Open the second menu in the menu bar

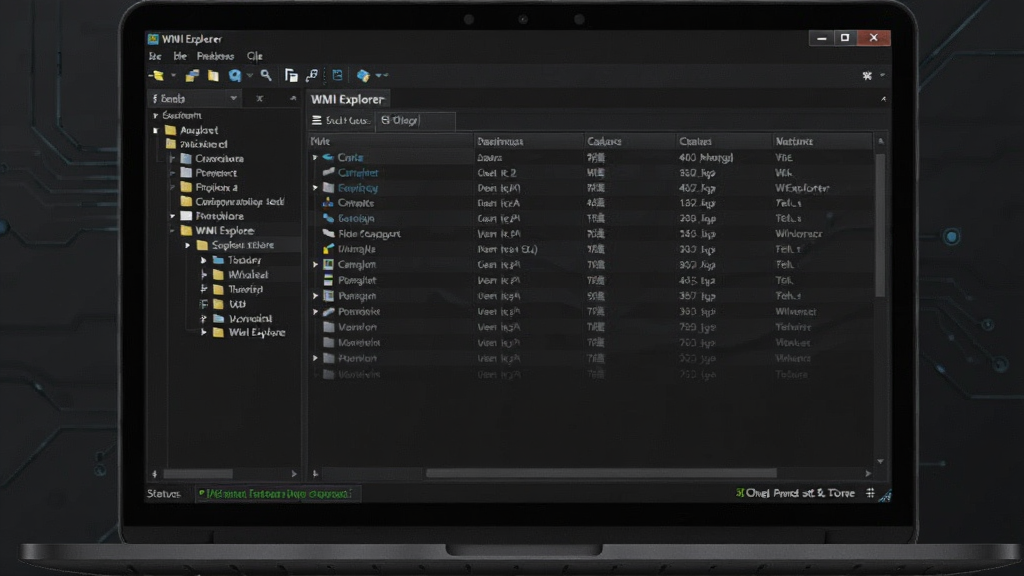(180, 56)
